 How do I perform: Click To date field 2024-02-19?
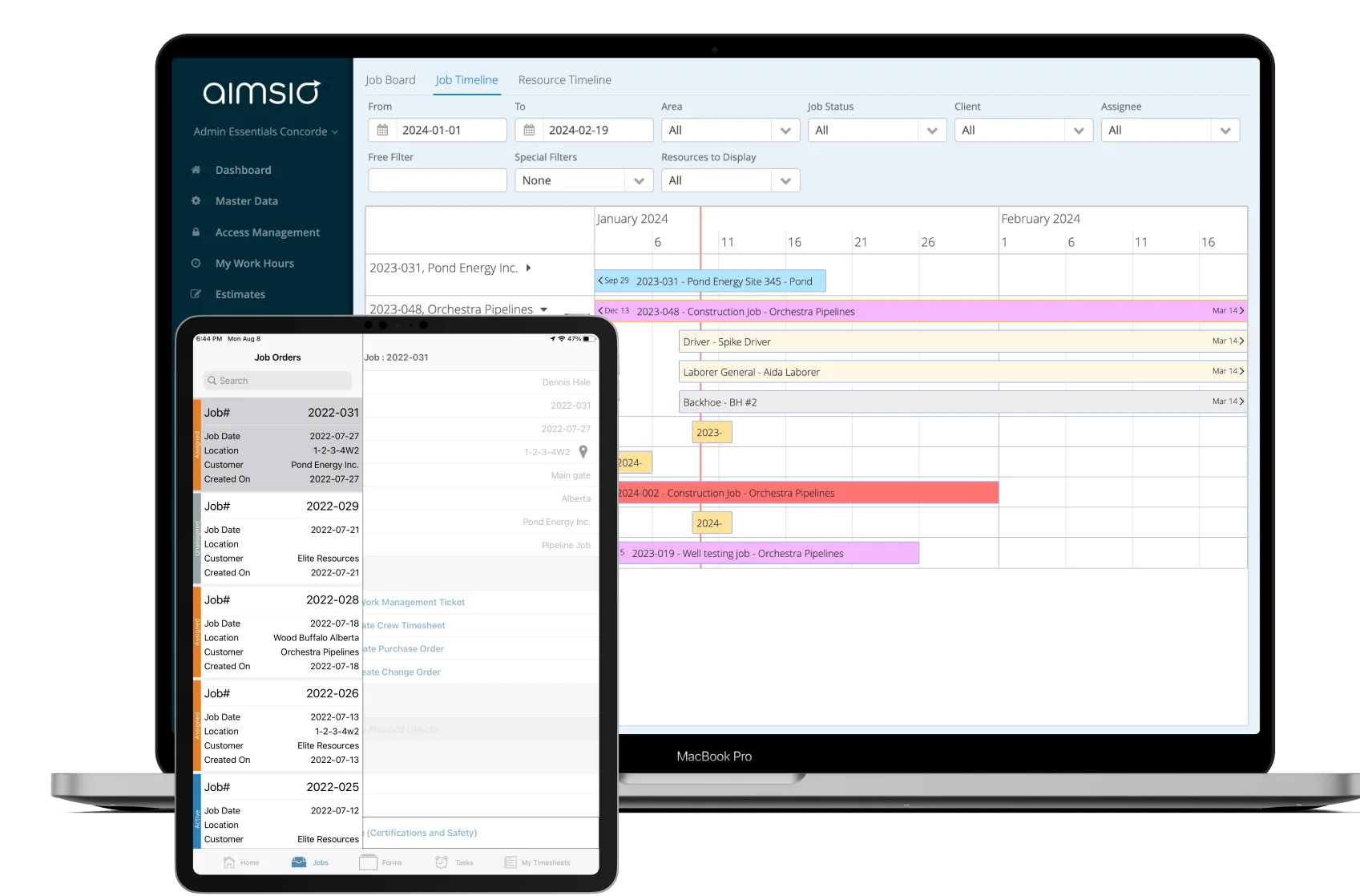click(584, 130)
